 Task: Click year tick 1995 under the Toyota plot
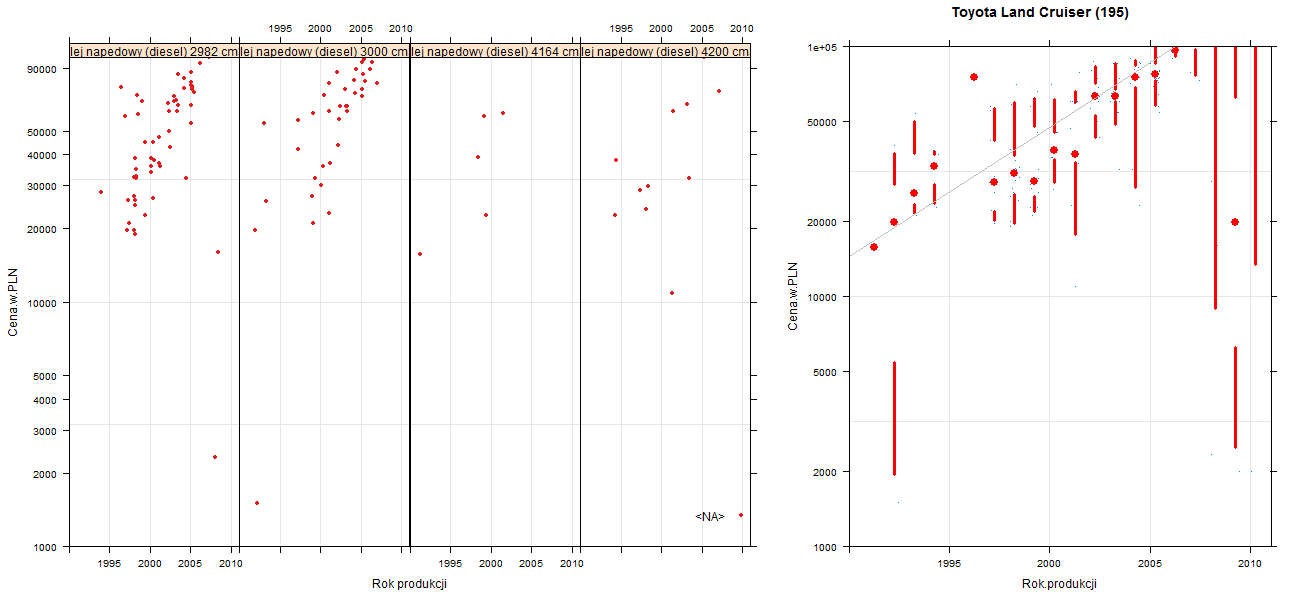click(x=949, y=564)
